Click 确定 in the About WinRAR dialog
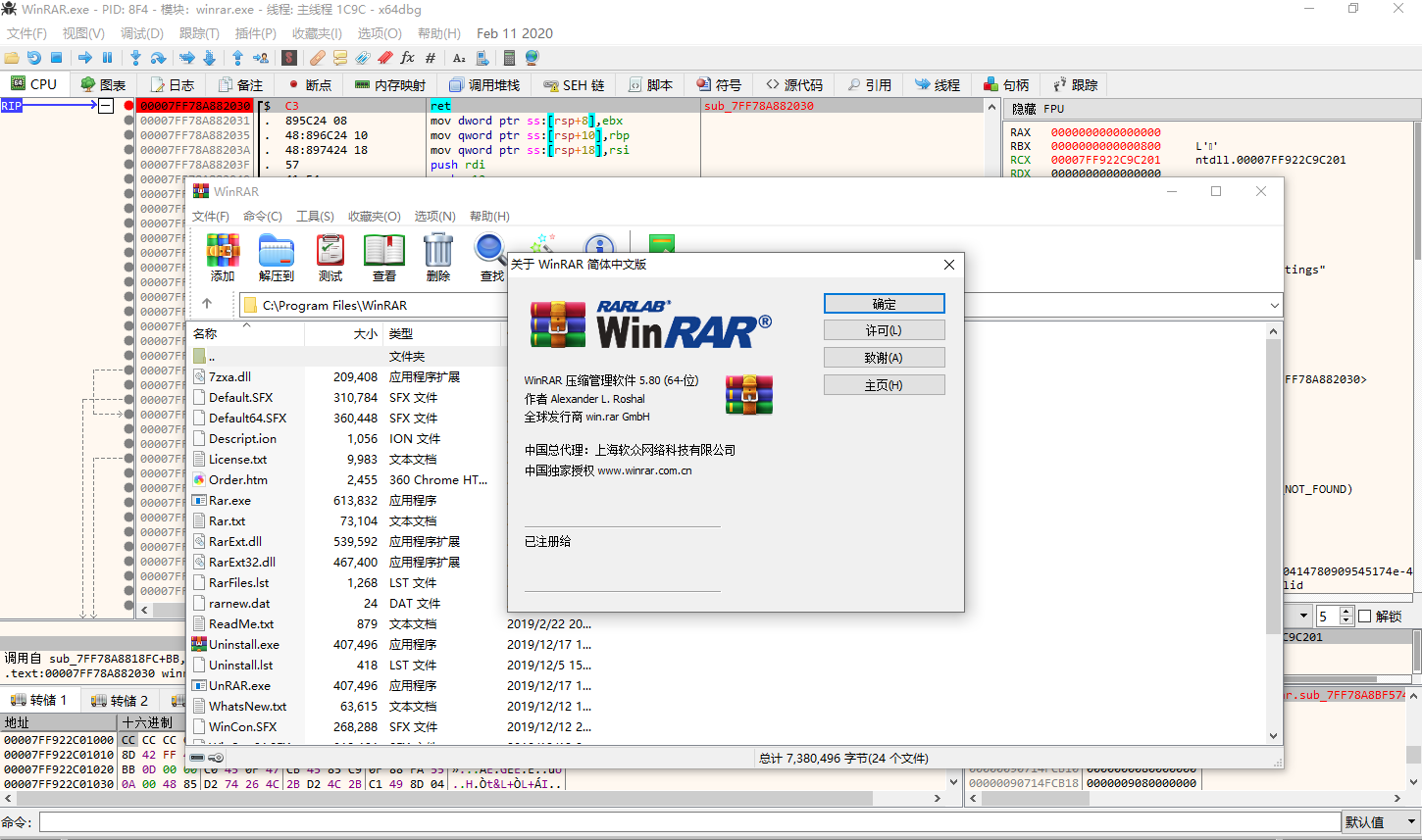This screenshot has width=1422, height=840. [x=885, y=304]
